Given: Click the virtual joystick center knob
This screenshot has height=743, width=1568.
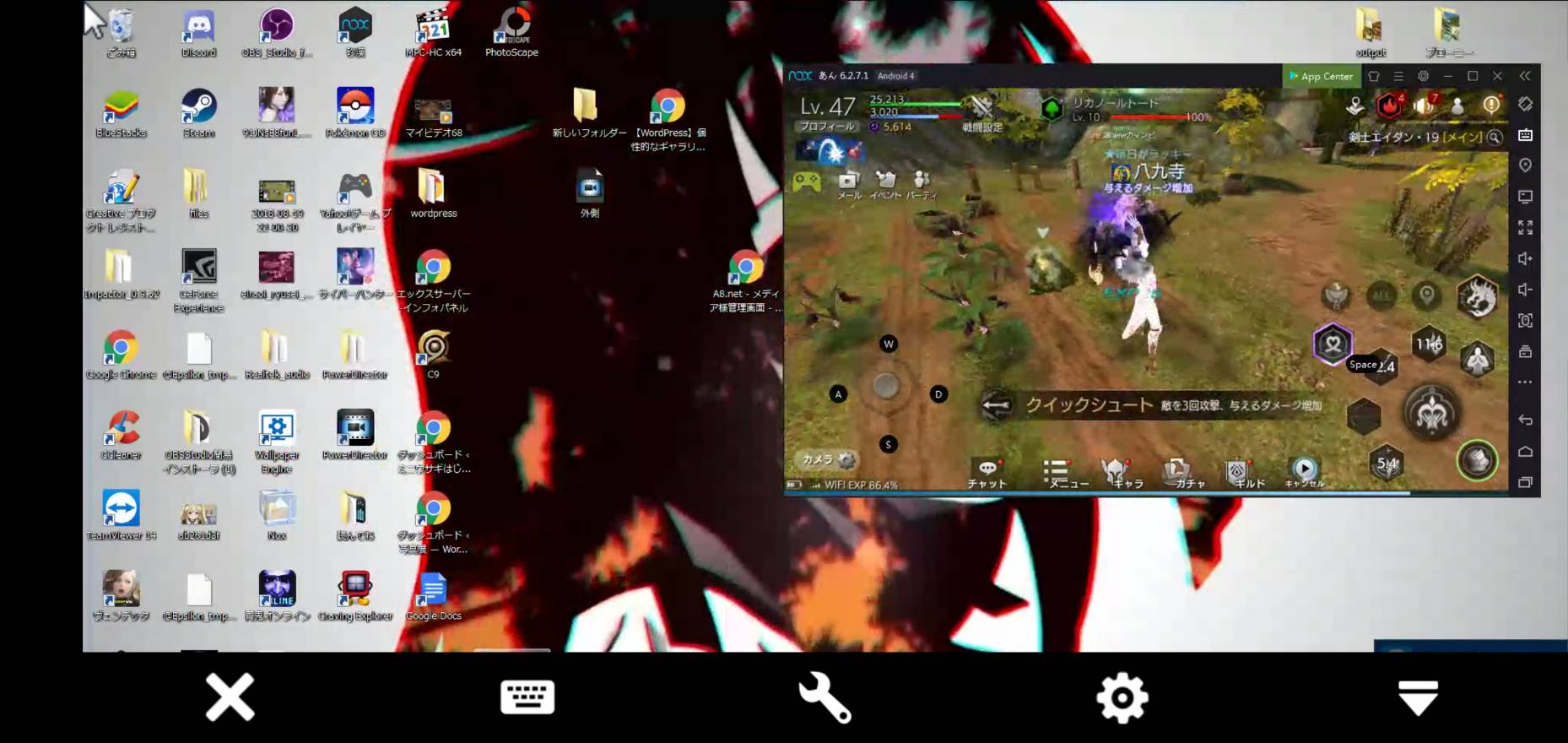Looking at the screenshot, I should pos(886,386).
